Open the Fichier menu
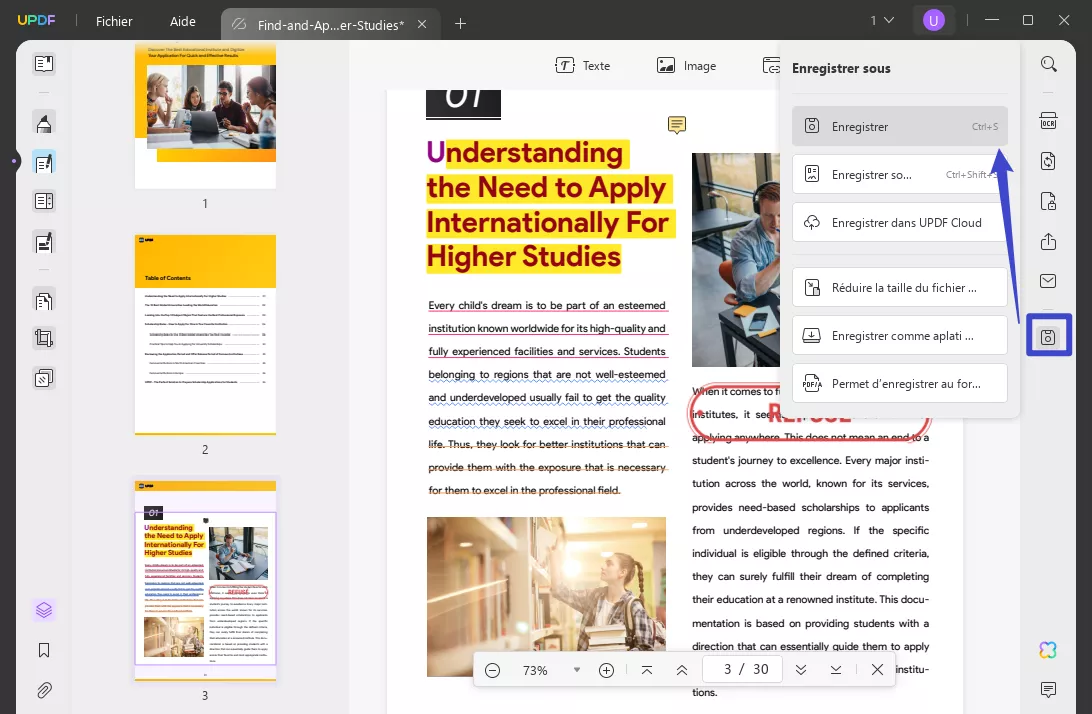1092x714 pixels. click(x=114, y=22)
